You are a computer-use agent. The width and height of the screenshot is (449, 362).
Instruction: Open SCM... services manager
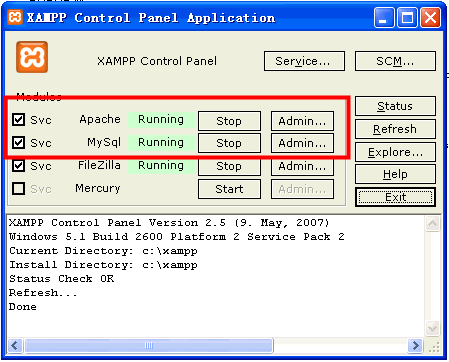[x=395, y=61]
